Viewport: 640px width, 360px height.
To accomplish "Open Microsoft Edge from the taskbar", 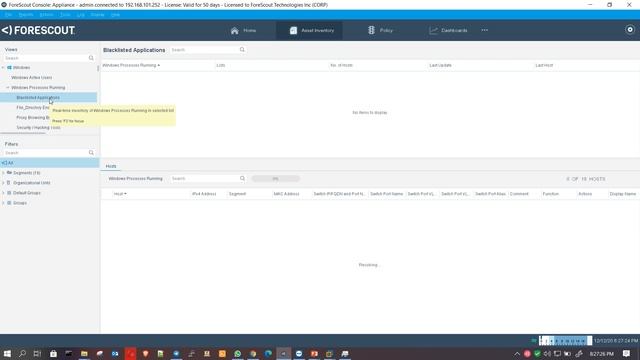I will click(x=268, y=353).
